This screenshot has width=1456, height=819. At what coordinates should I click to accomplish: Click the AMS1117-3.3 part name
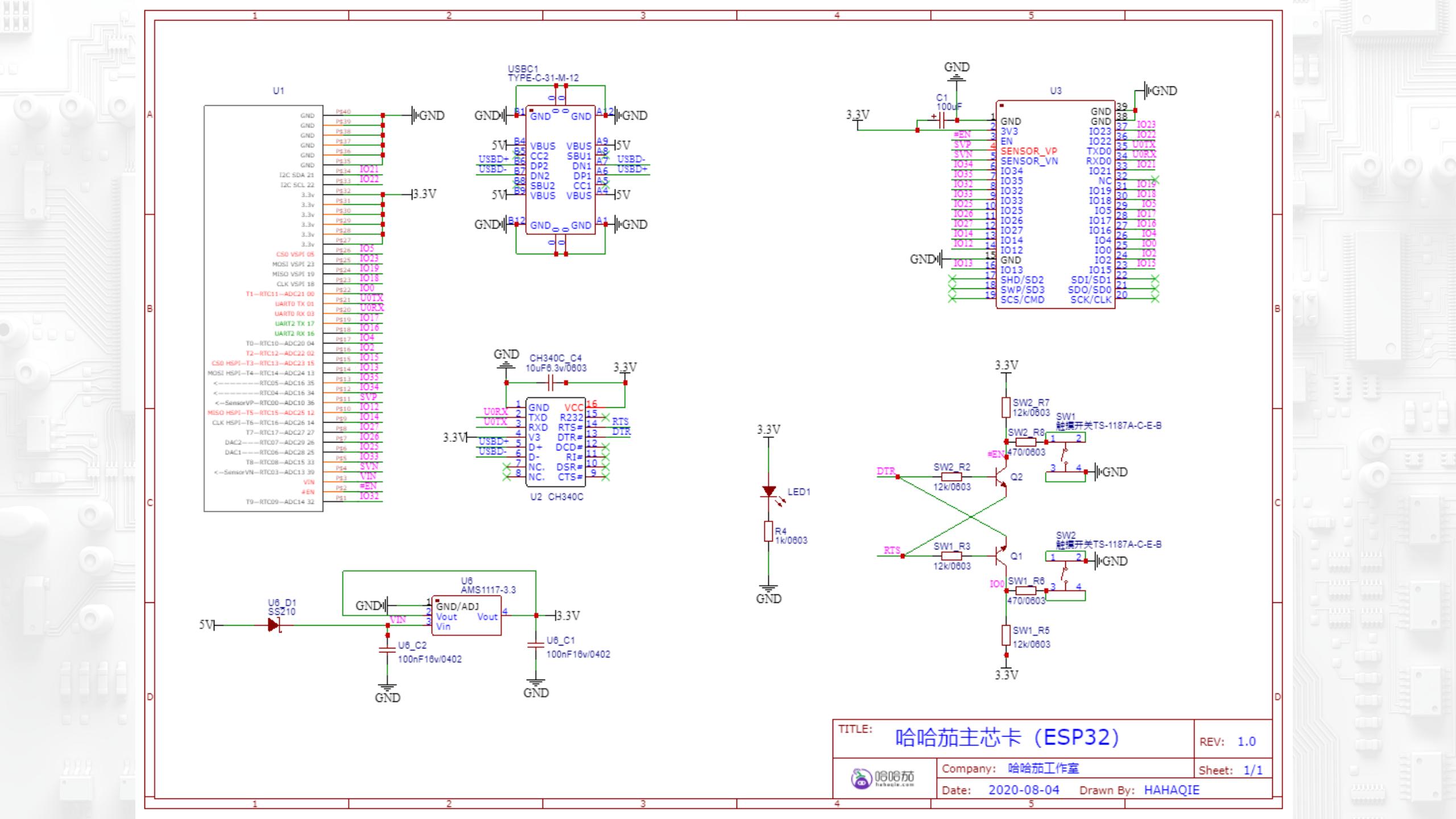click(488, 590)
